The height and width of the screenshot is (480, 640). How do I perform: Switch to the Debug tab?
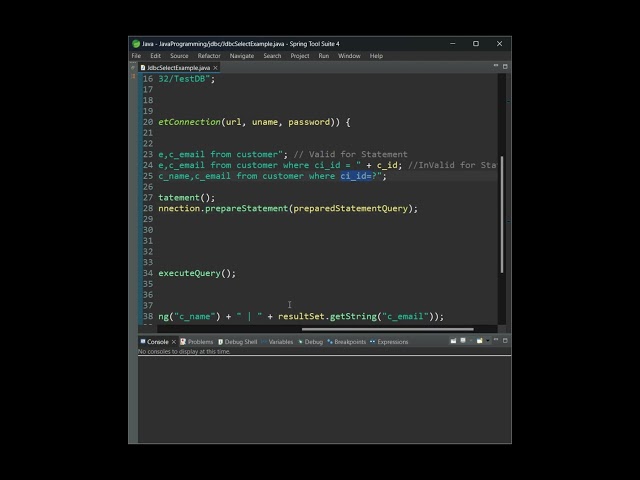311,342
